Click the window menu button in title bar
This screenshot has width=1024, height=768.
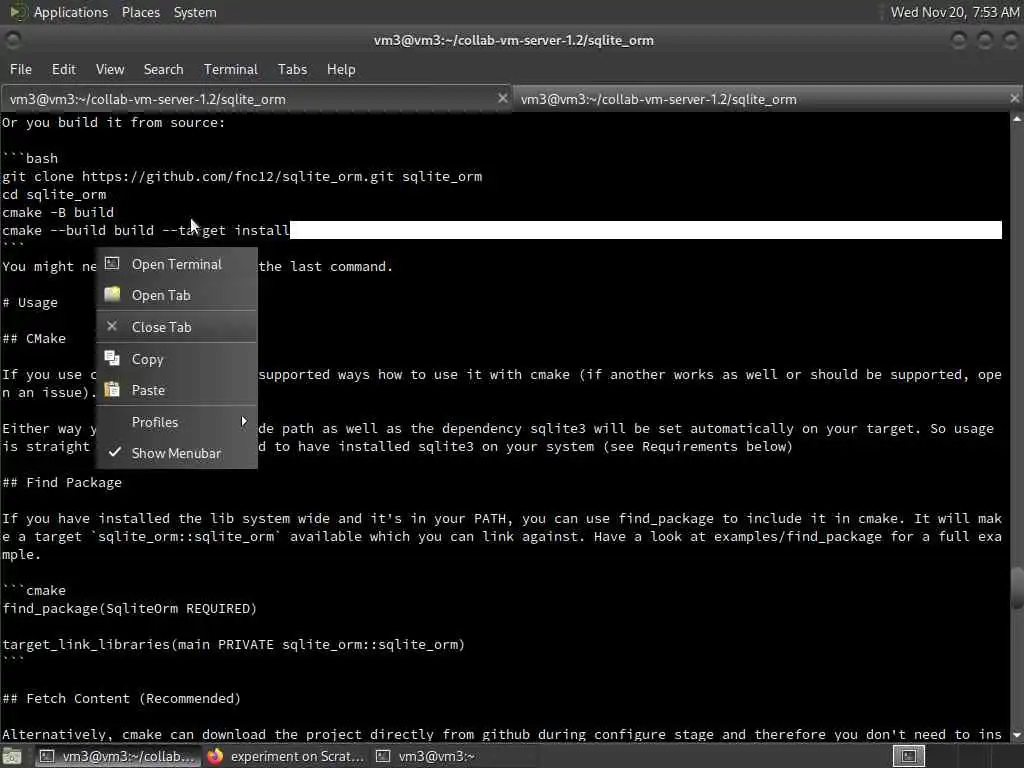(12, 40)
